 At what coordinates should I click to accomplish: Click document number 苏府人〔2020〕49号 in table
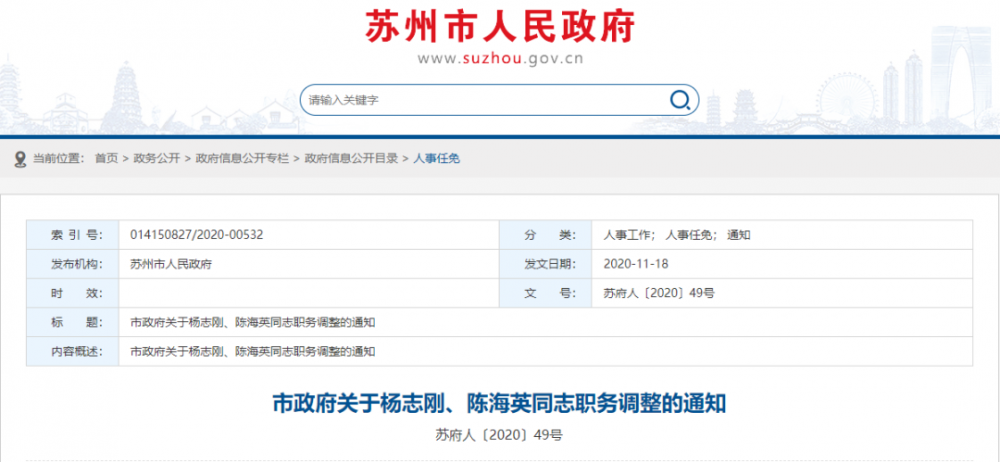click(658, 294)
